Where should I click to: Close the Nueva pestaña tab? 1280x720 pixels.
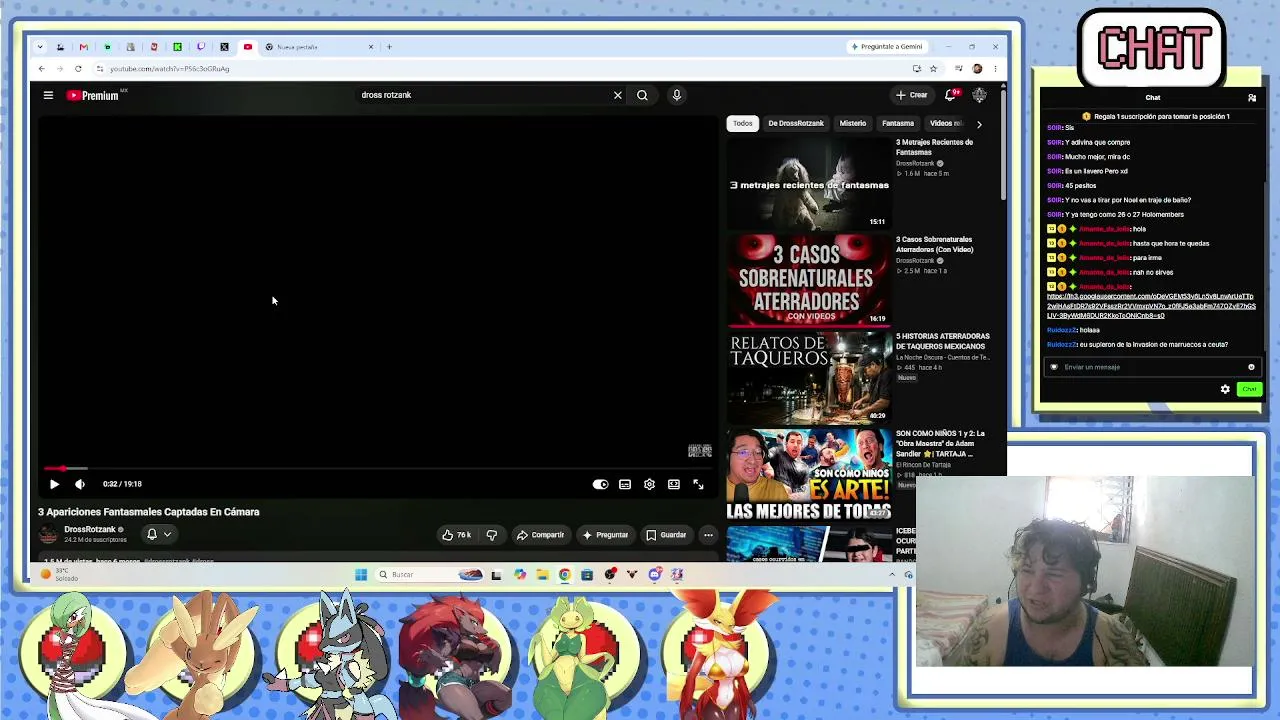[x=371, y=47]
